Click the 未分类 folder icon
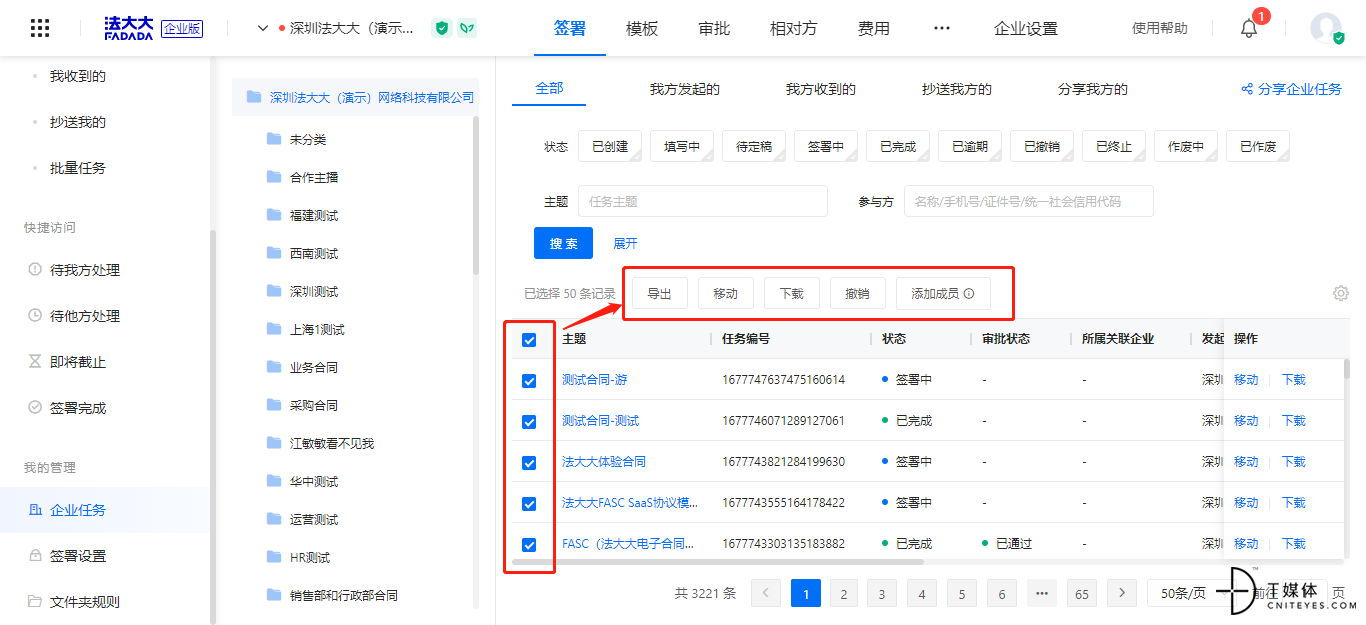 274,139
